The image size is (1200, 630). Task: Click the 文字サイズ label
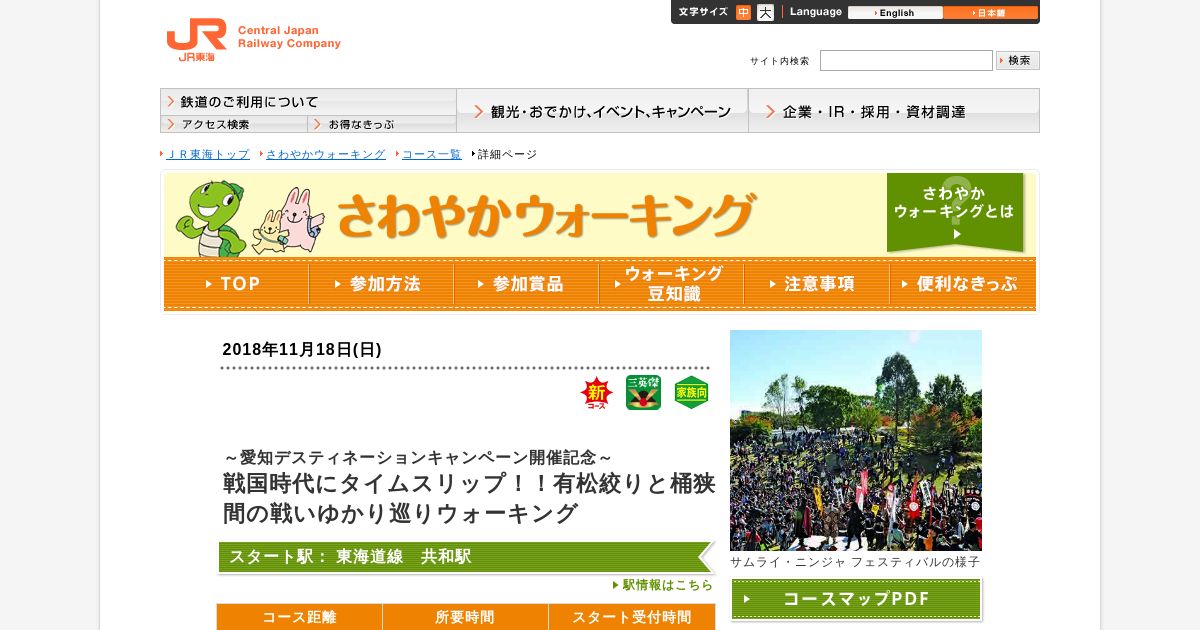point(703,12)
